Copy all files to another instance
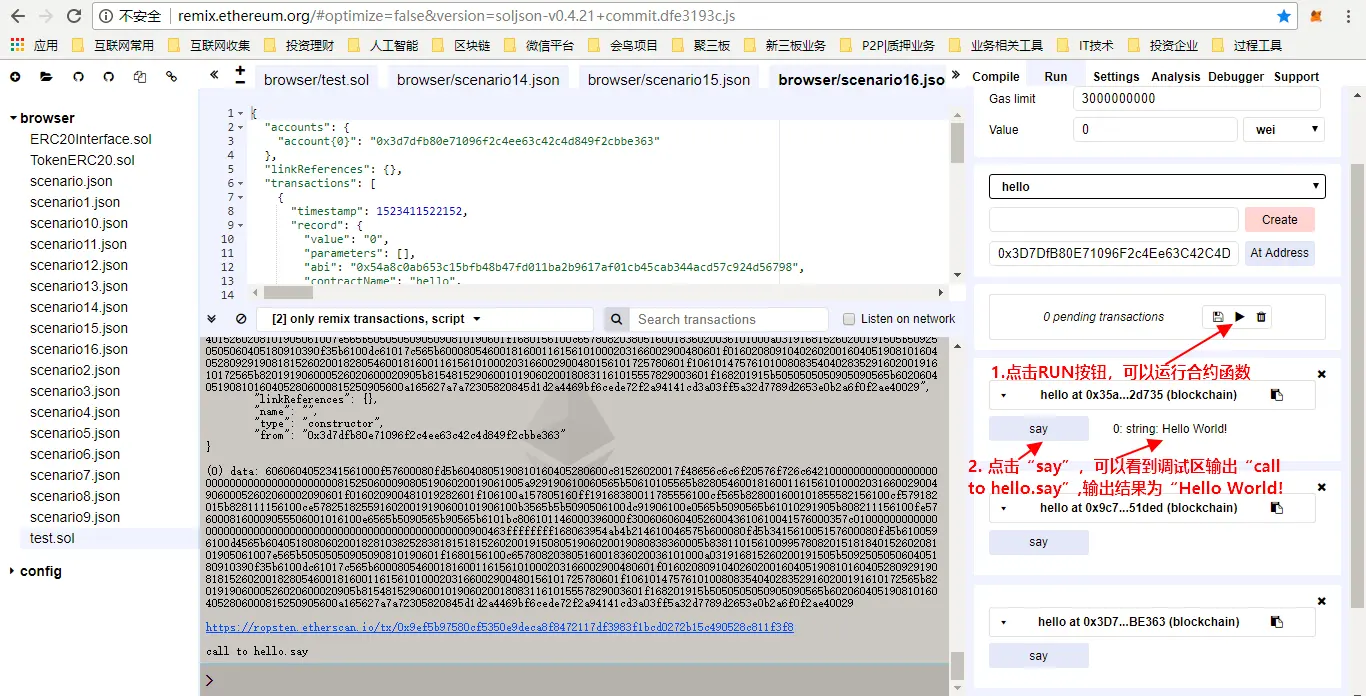Screen dimensions: 1366x696 tap(140, 77)
